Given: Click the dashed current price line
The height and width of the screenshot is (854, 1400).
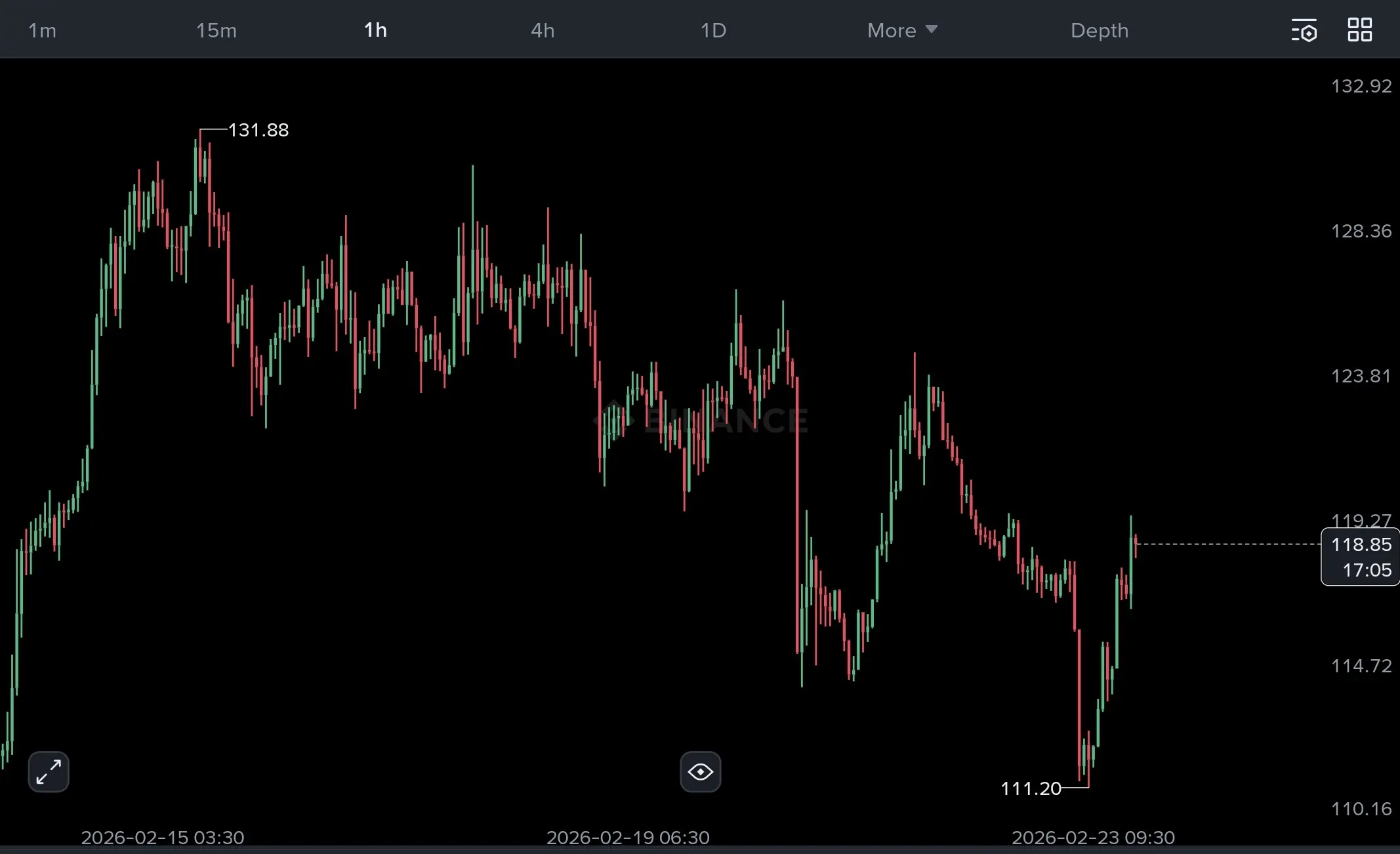Looking at the screenshot, I should [1227, 544].
